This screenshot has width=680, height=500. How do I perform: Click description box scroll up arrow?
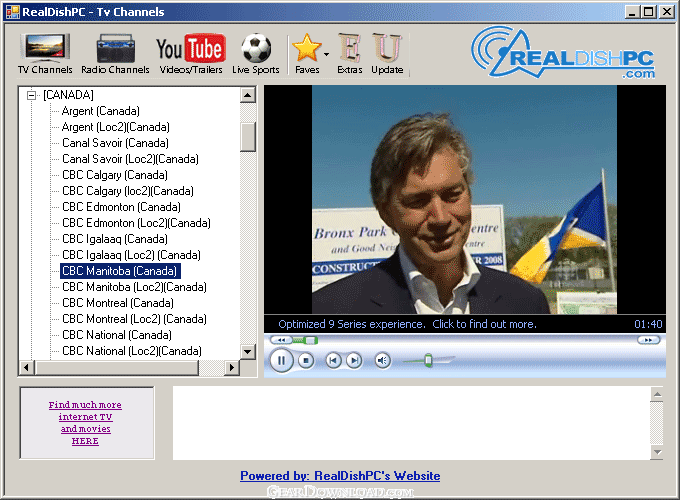point(657,394)
